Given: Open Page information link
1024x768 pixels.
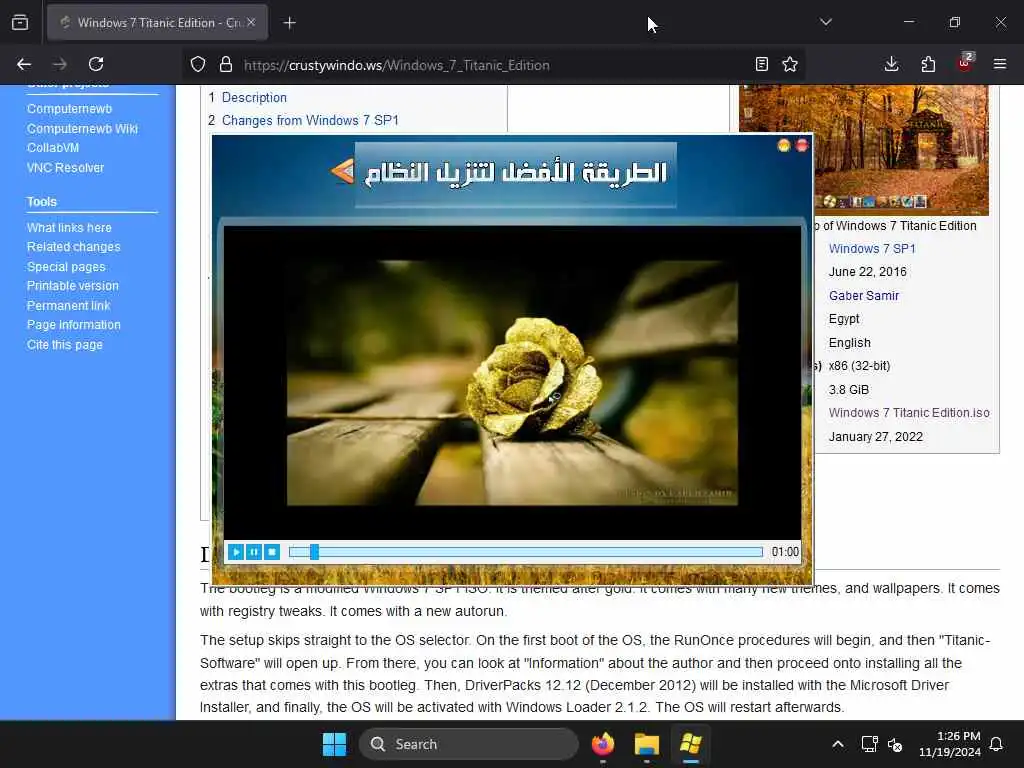Looking at the screenshot, I should coord(74,325).
